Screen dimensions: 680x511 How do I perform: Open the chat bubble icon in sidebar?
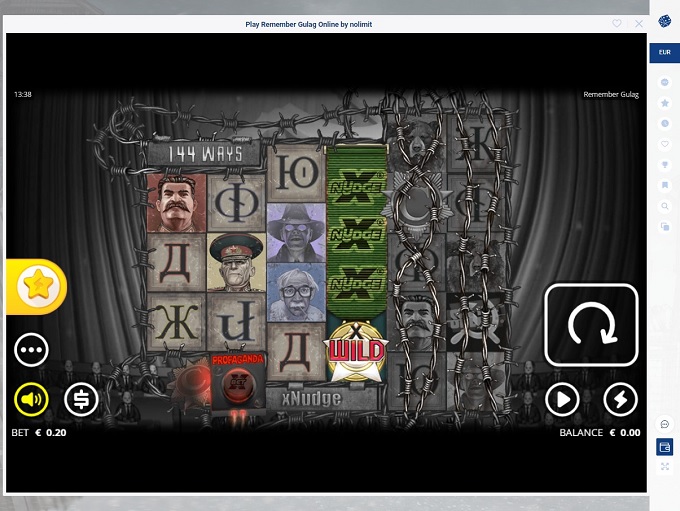(x=665, y=424)
